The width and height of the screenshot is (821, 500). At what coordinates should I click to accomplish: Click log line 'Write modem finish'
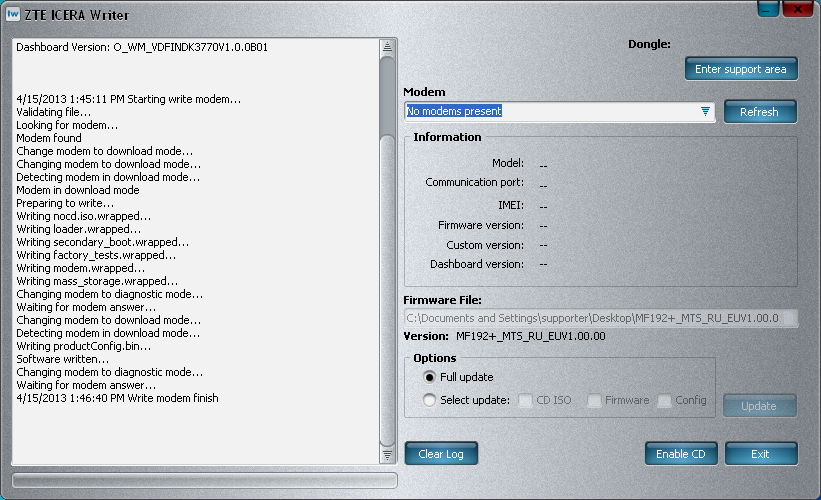(173, 398)
